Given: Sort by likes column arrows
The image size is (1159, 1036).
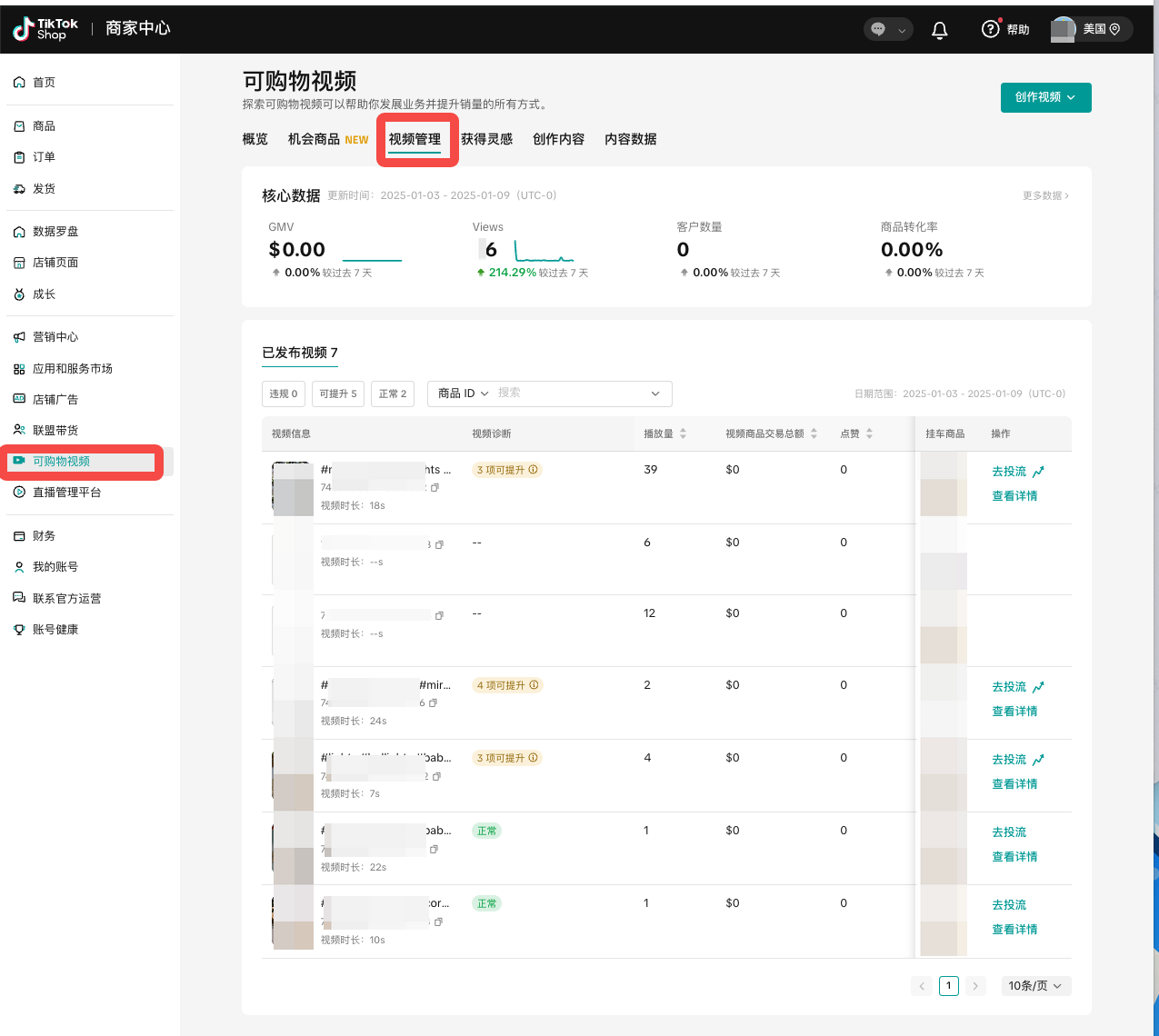Looking at the screenshot, I should pos(869,434).
